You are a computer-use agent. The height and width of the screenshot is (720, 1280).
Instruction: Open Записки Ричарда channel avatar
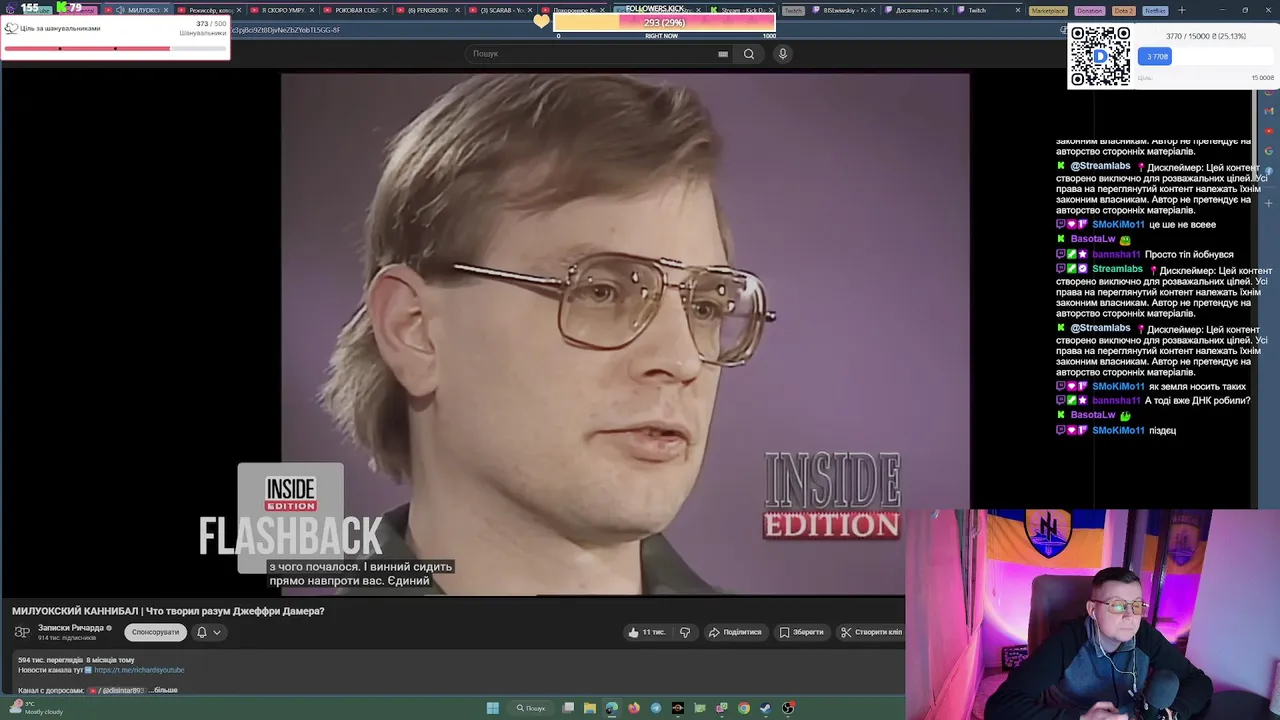click(22, 632)
